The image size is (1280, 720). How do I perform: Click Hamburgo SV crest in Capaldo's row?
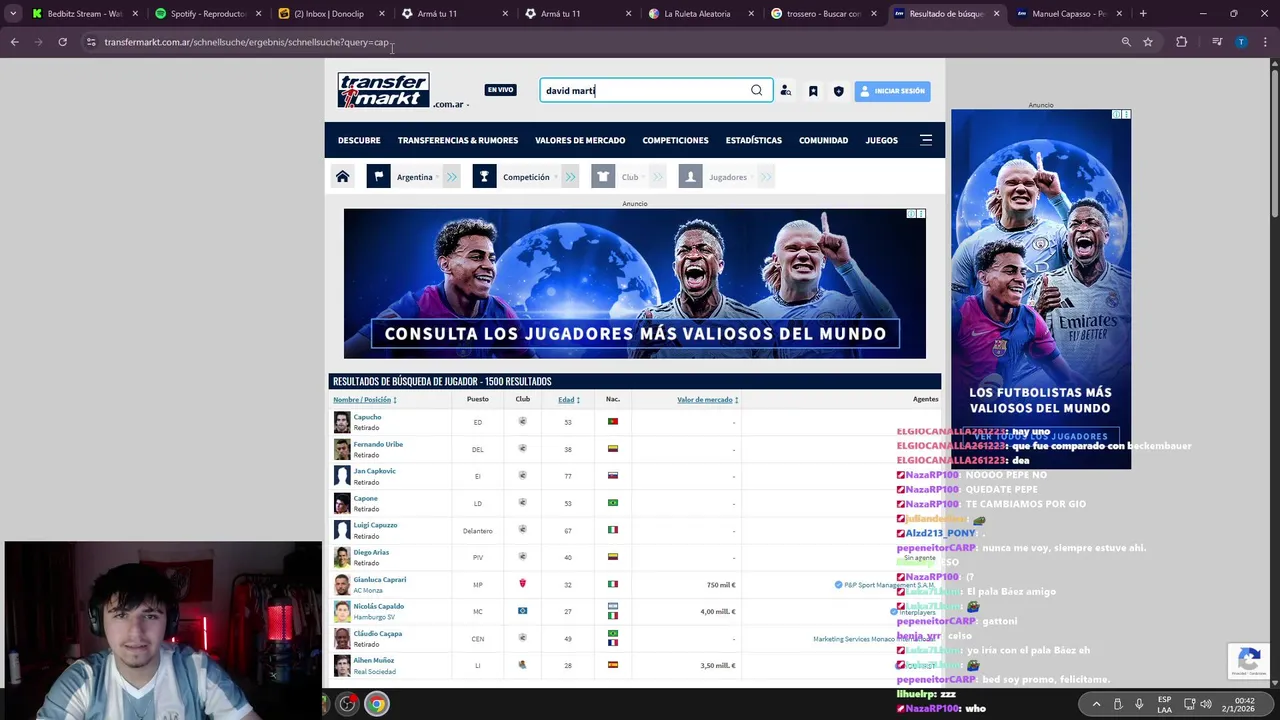point(522,611)
